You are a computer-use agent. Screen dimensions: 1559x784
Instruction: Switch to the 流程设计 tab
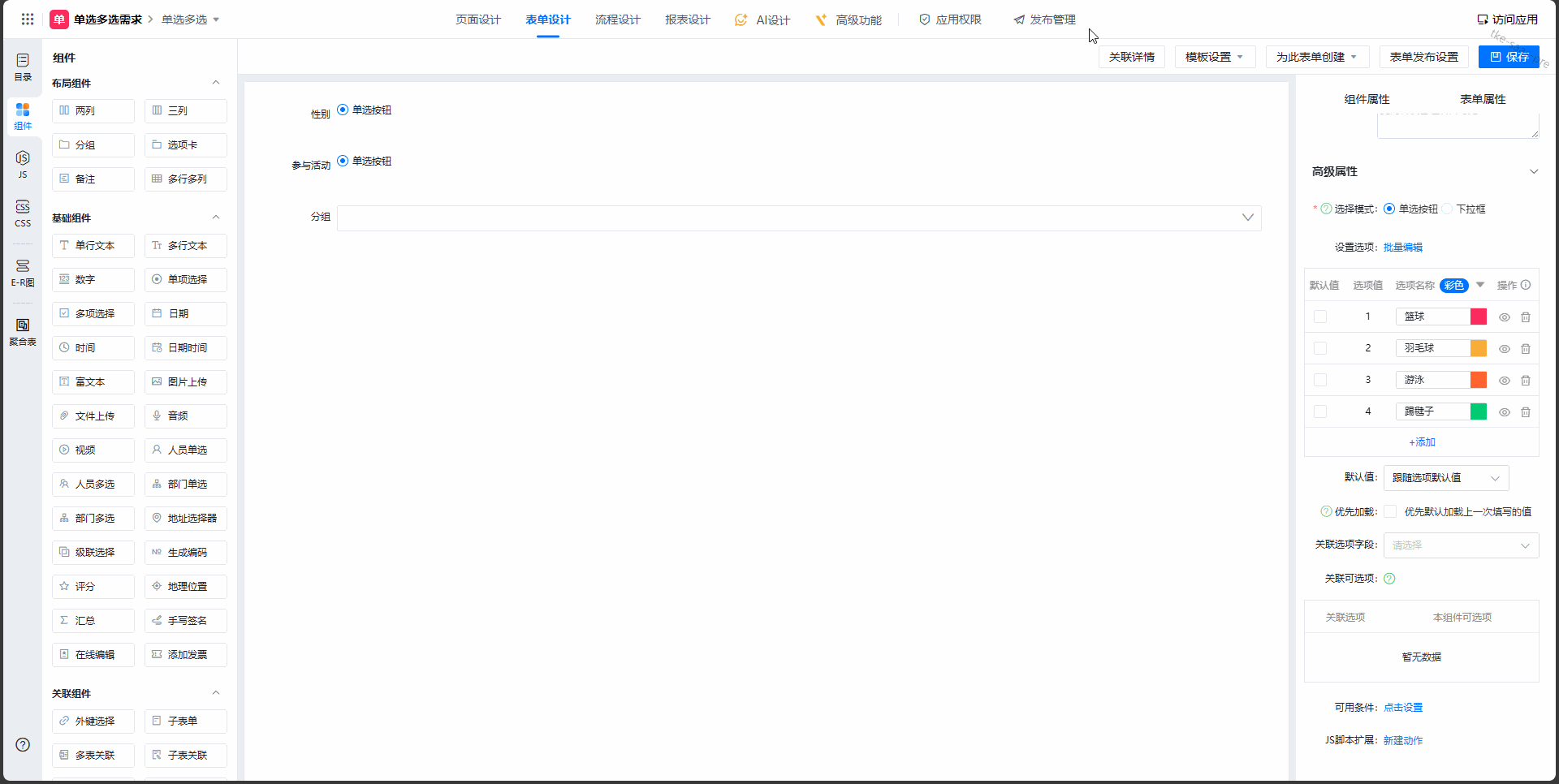point(617,19)
